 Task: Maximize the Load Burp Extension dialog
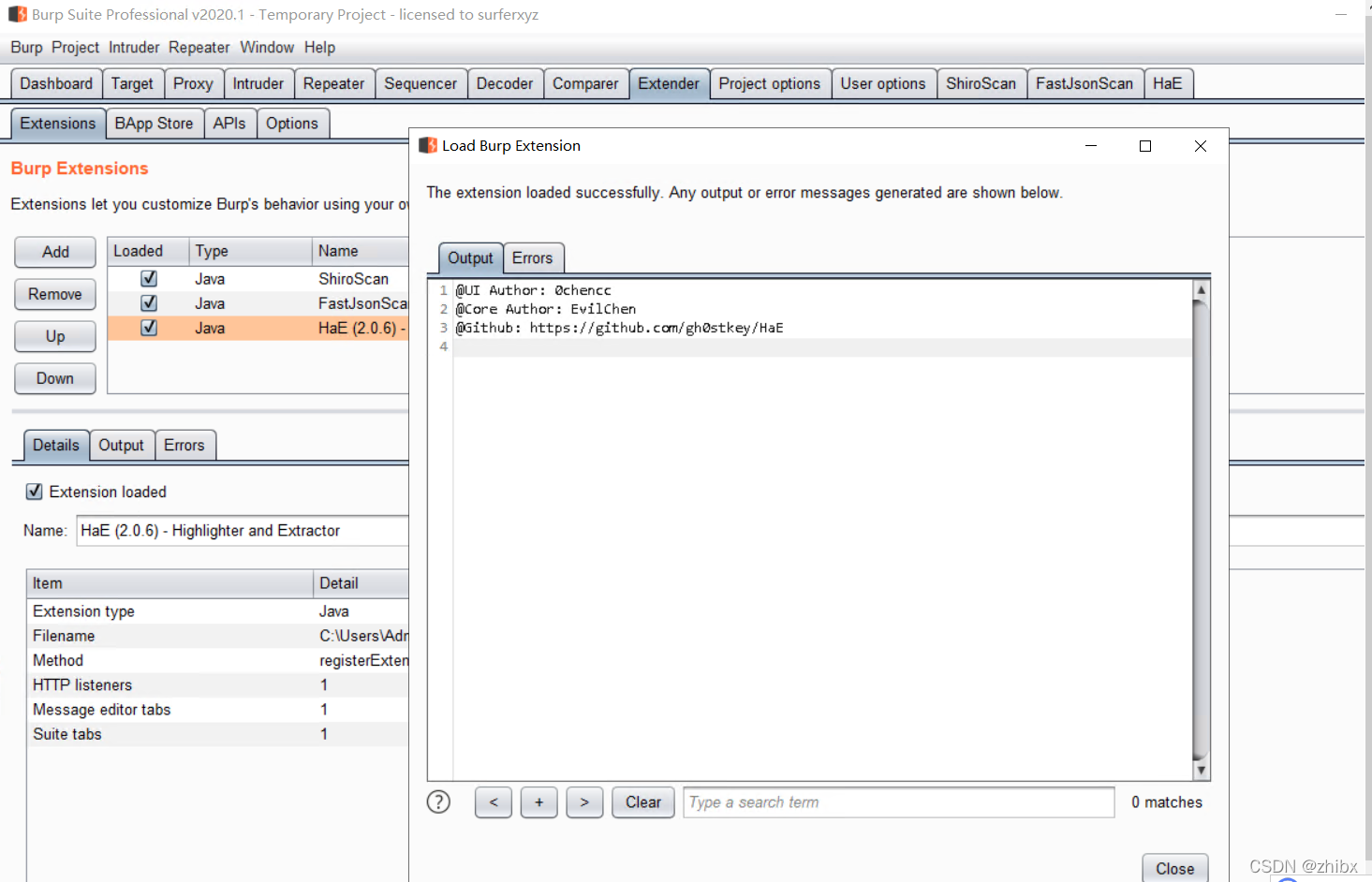pyautogui.click(x=1144, y=146)
